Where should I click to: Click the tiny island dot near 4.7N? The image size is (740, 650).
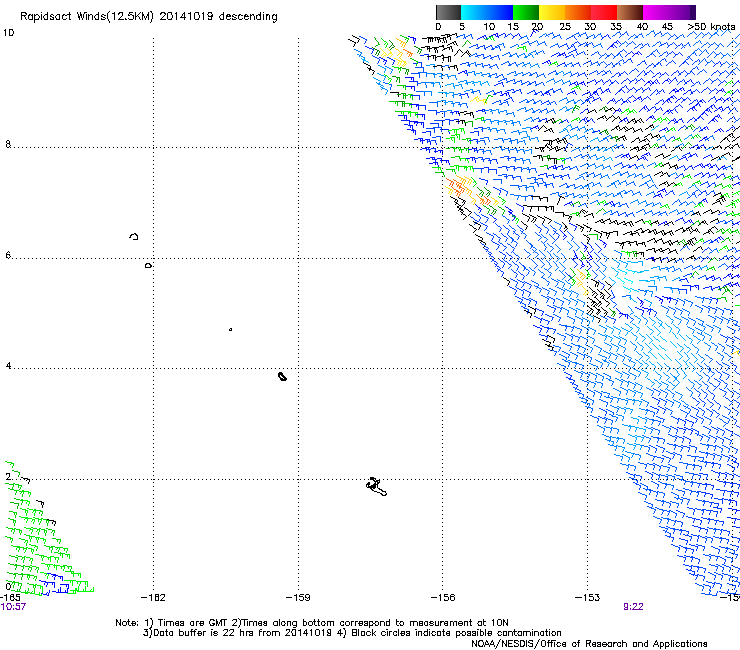[230, 329]
